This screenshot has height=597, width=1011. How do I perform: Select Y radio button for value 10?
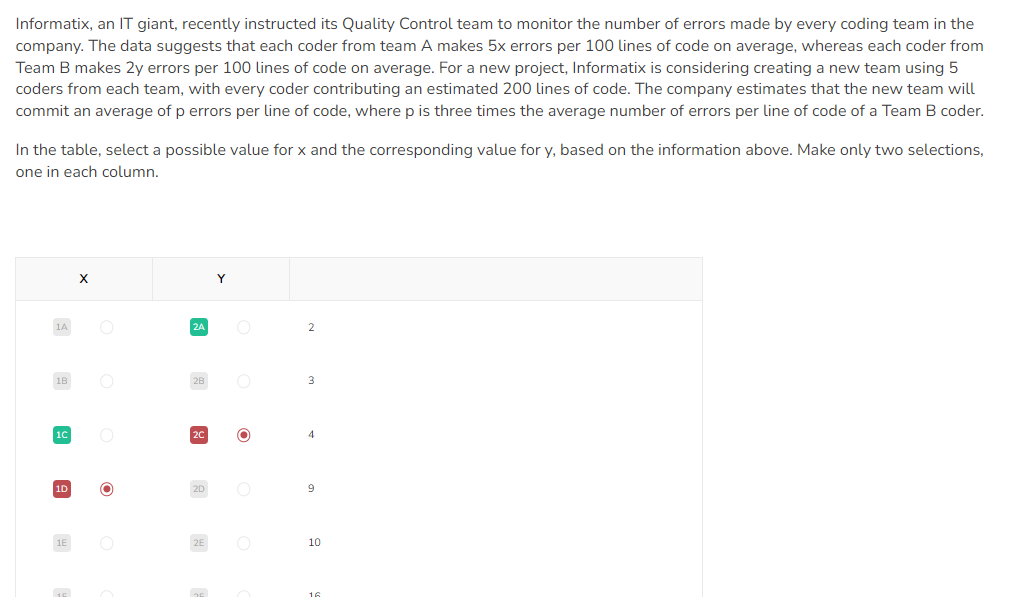244,543
